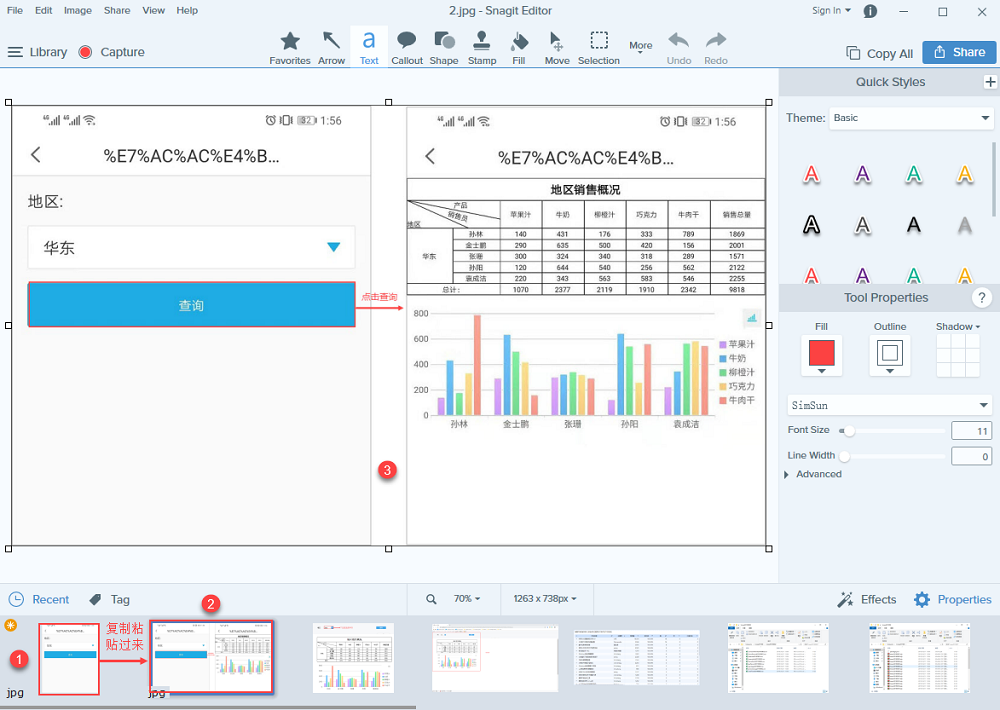1000x710 pixels.
Task: Select the first tray thumbnail
Action: click(69, 659)
